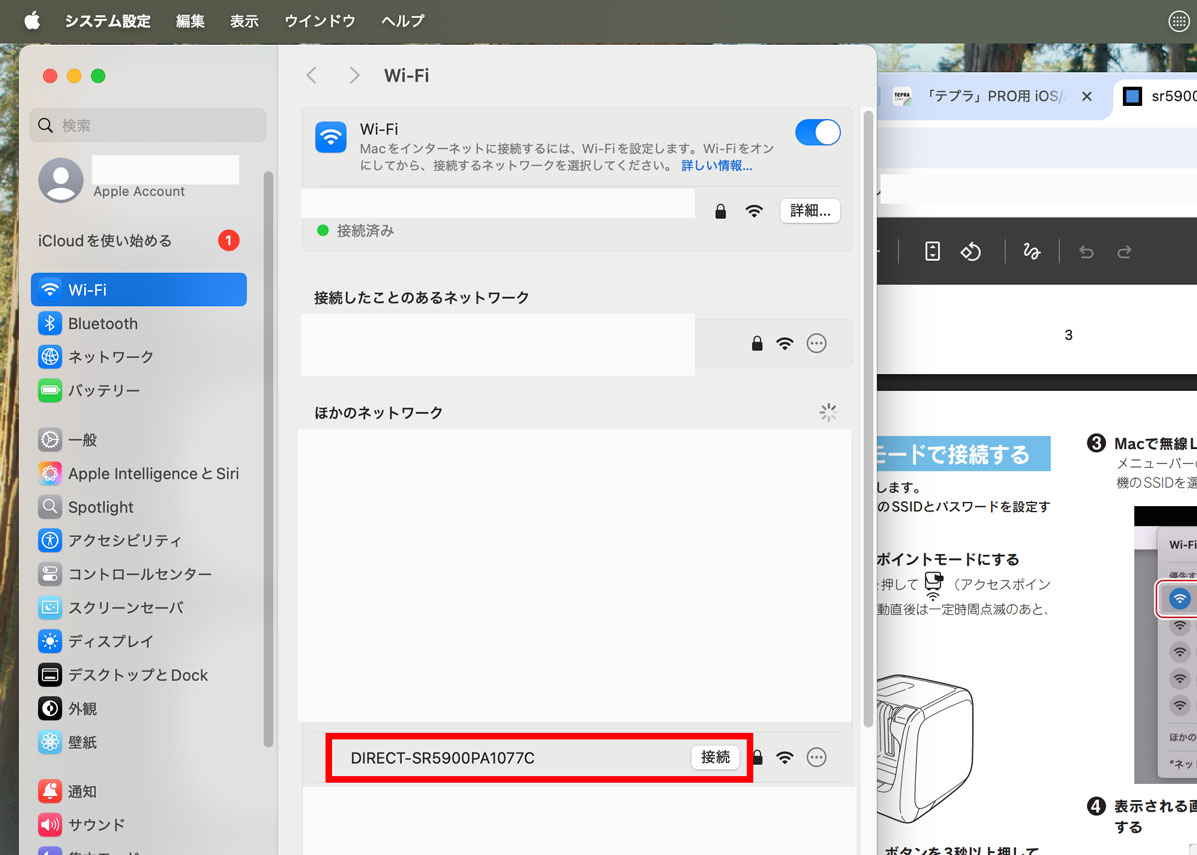
Task: Click the fit page icon in PDF viewer
Action: [x=932, y=251]
